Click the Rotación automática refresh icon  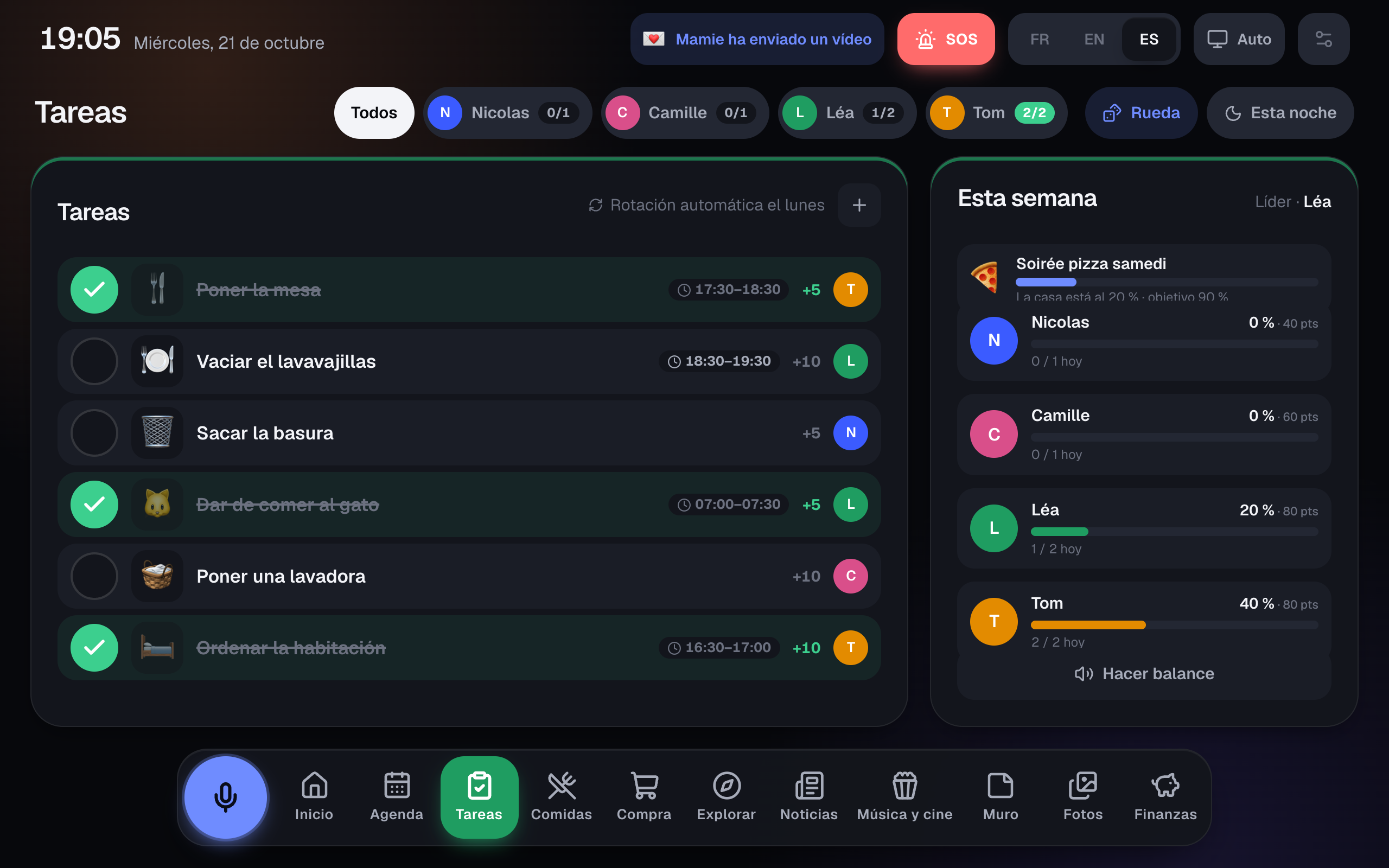pos(596,205)
